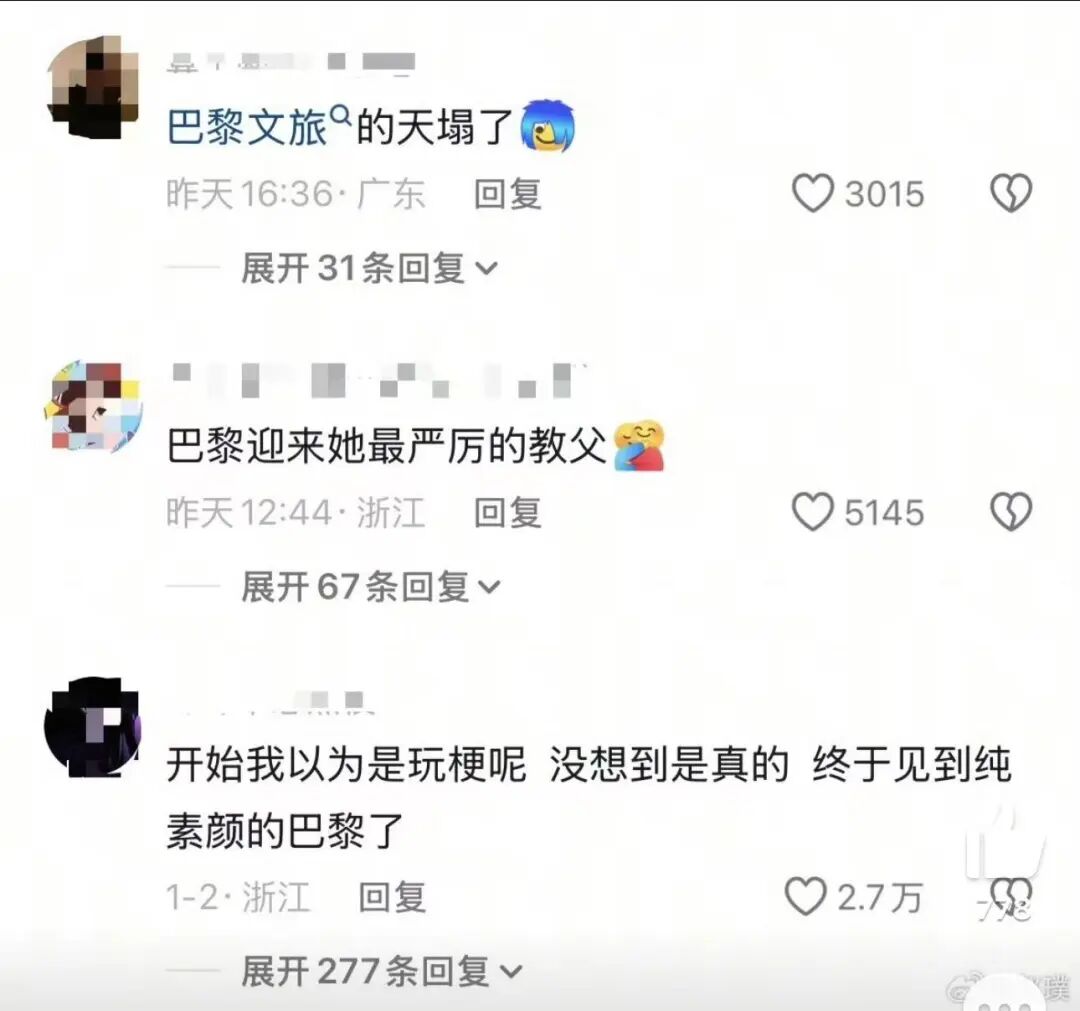This screenshot has height=1011, width=1080.
Task: Open the 巴黎文旅 search link
Action: (x=247, y=128)
